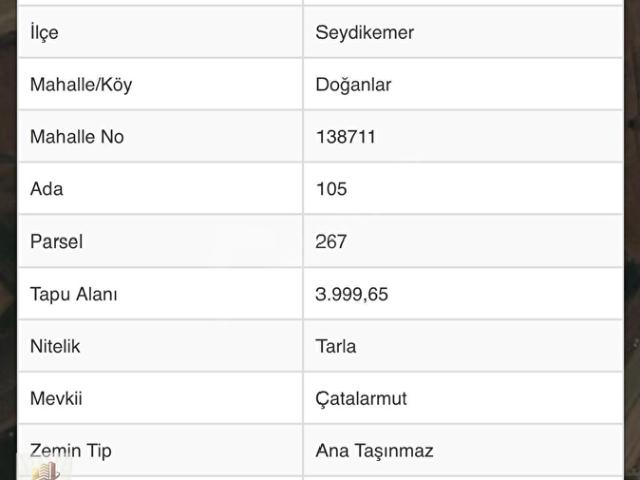Click the İlçe label cell
This screenshot has height=480, width=640.
44,32
